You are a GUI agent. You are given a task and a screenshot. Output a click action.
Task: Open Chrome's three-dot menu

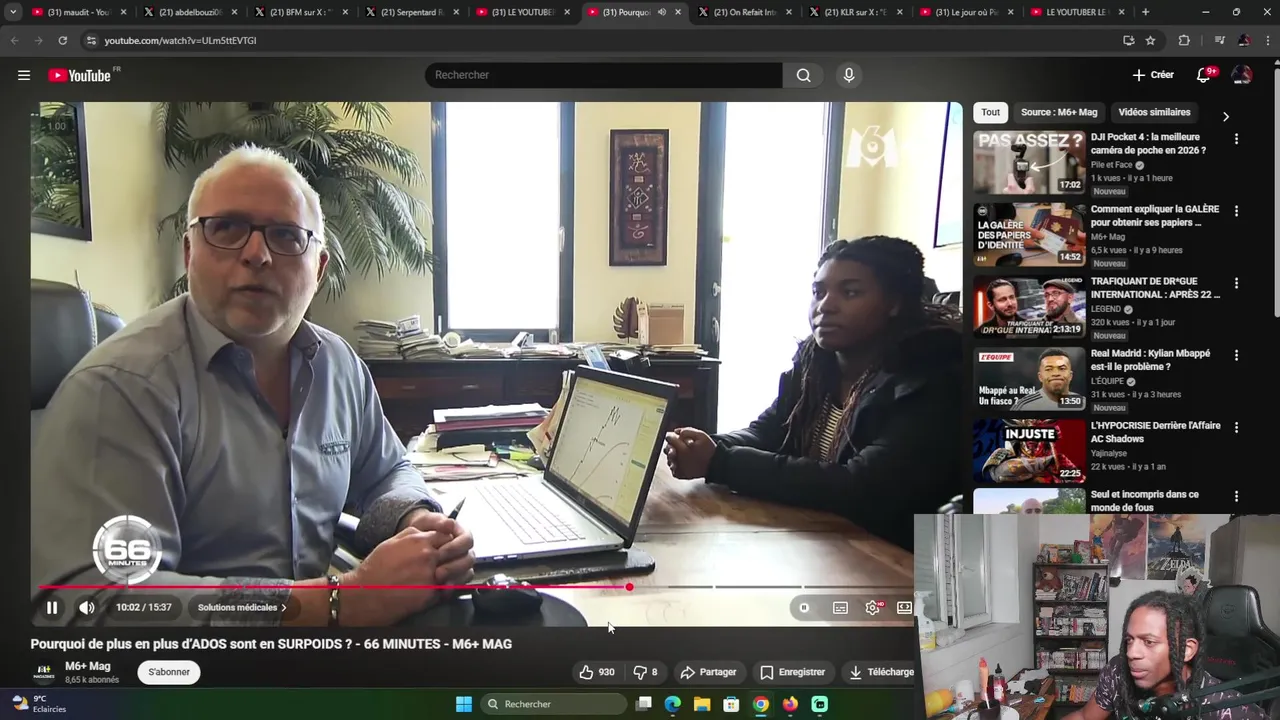(x=1267, y=40)
